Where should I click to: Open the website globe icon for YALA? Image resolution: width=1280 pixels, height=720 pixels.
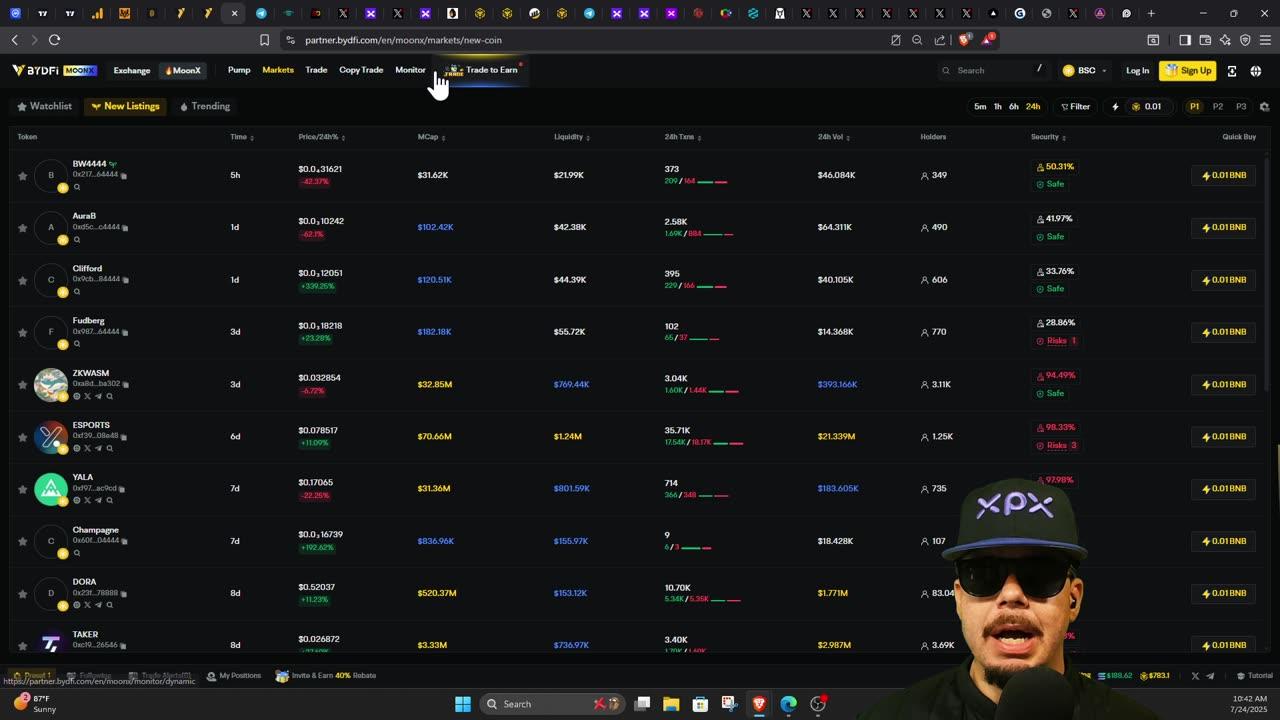click(x=76, y=500)
